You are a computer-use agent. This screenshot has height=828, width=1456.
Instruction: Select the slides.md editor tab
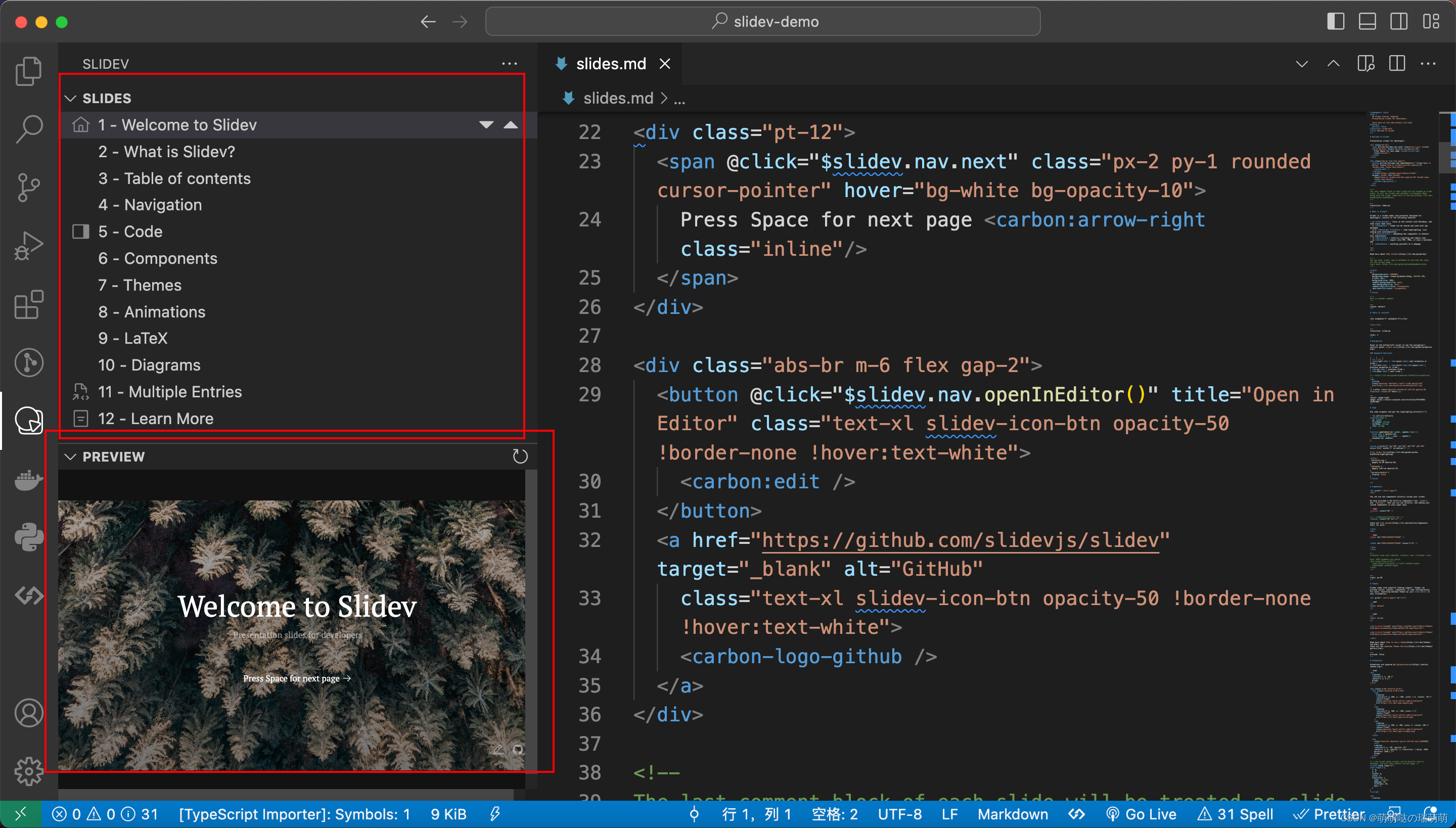click(610, 63)
